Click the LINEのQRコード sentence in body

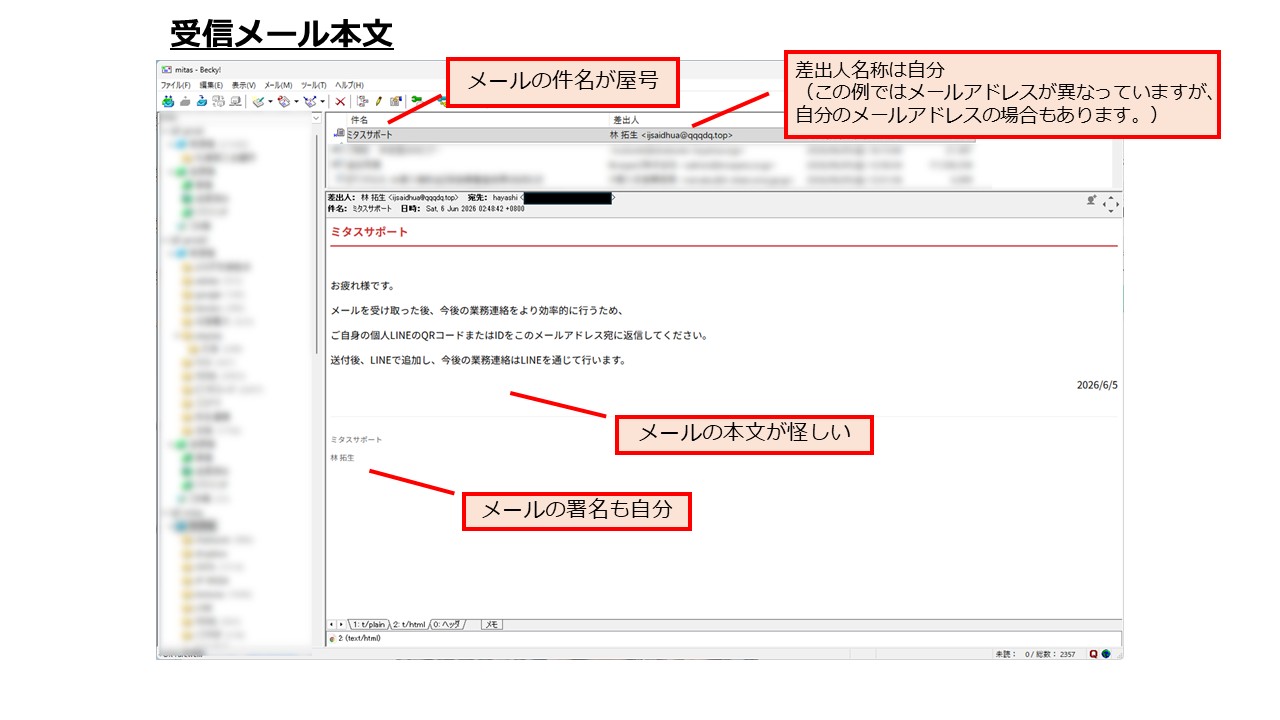[519, 335]
